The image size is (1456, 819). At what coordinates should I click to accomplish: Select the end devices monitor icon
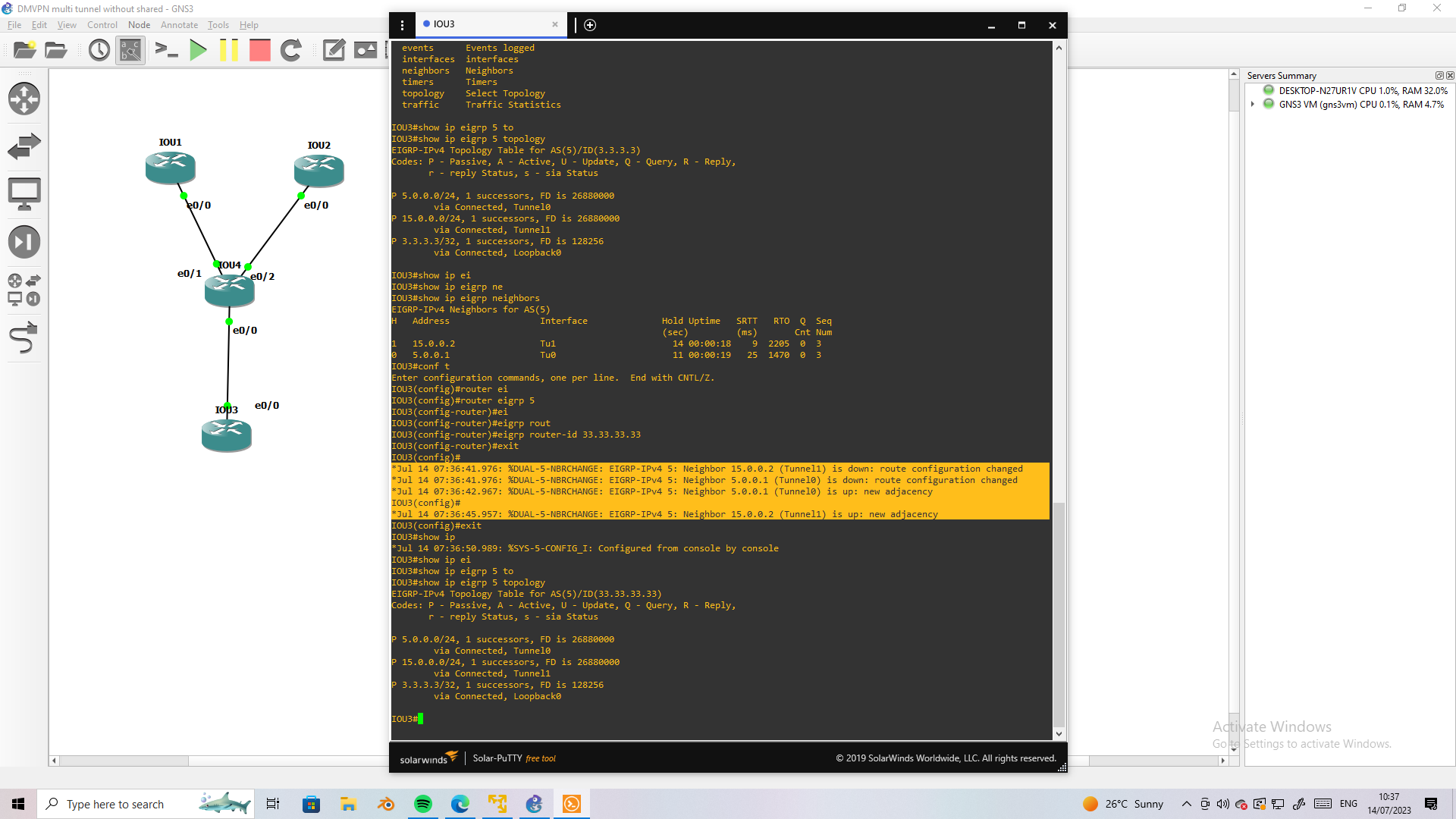(25, 193)
